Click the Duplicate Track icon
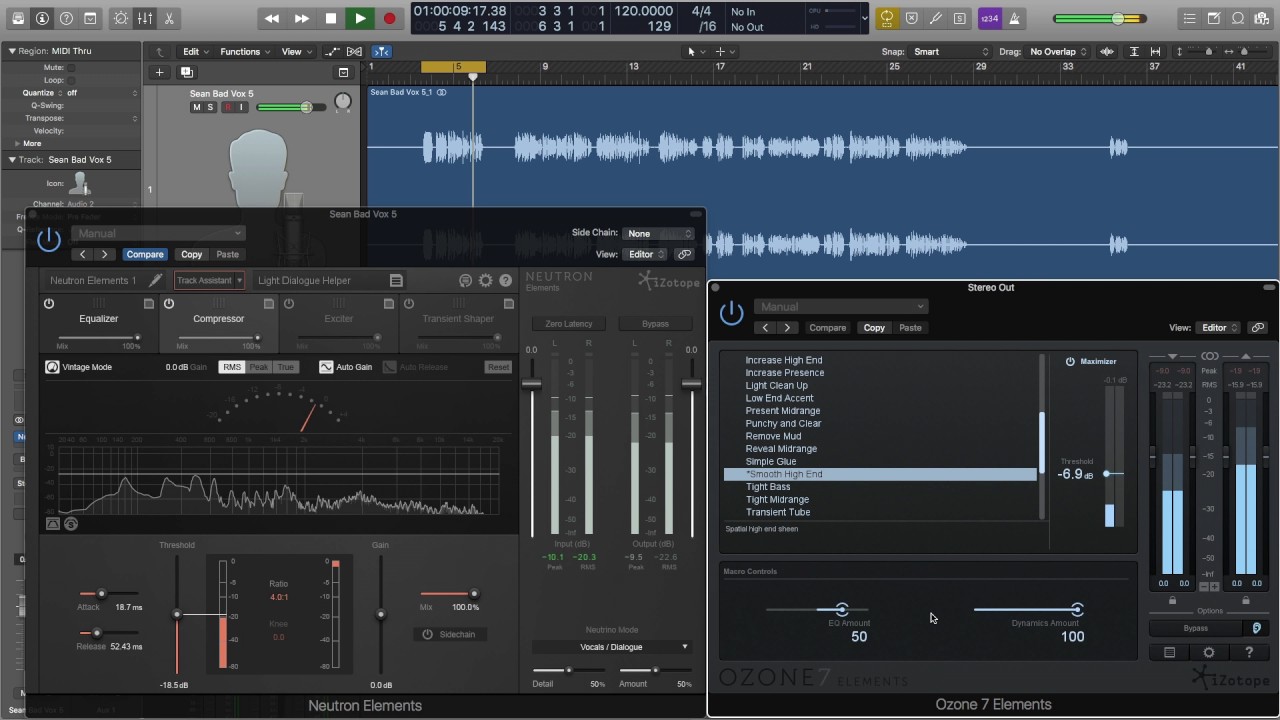The width and height of the screenshot is (1280, 720). click(x=186, y=72)
